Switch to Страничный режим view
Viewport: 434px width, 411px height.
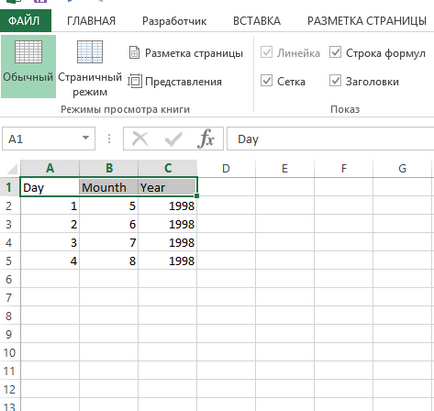coord(90,68)
